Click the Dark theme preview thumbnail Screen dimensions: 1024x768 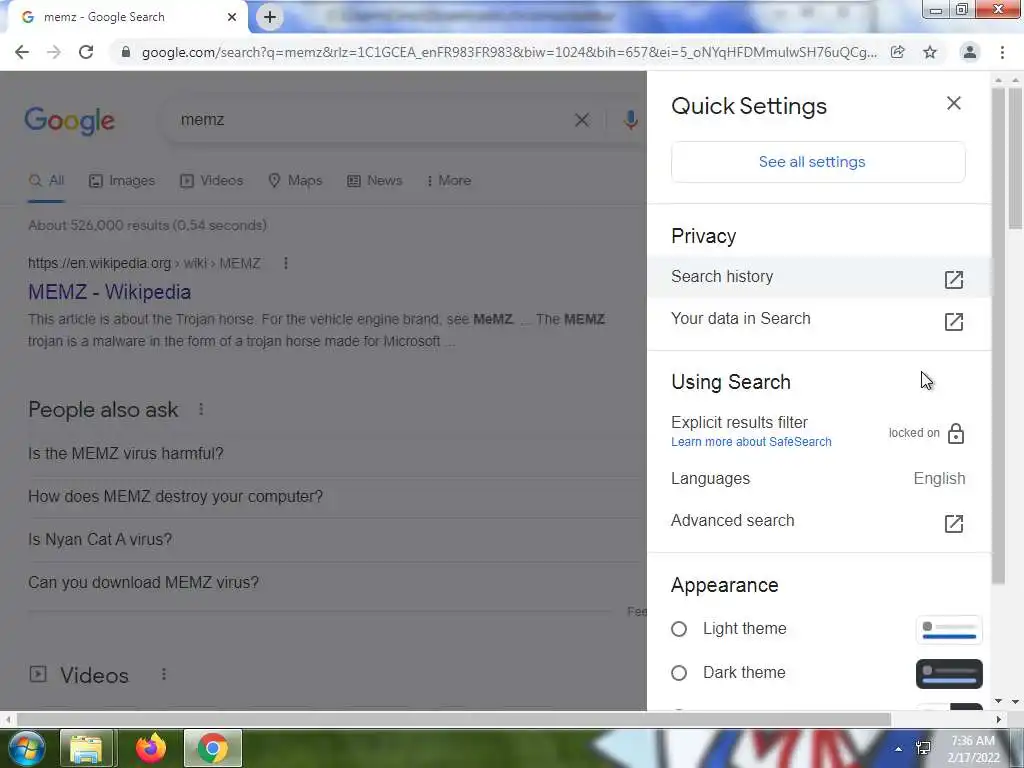pyautogui.click(x=949, y=674)
